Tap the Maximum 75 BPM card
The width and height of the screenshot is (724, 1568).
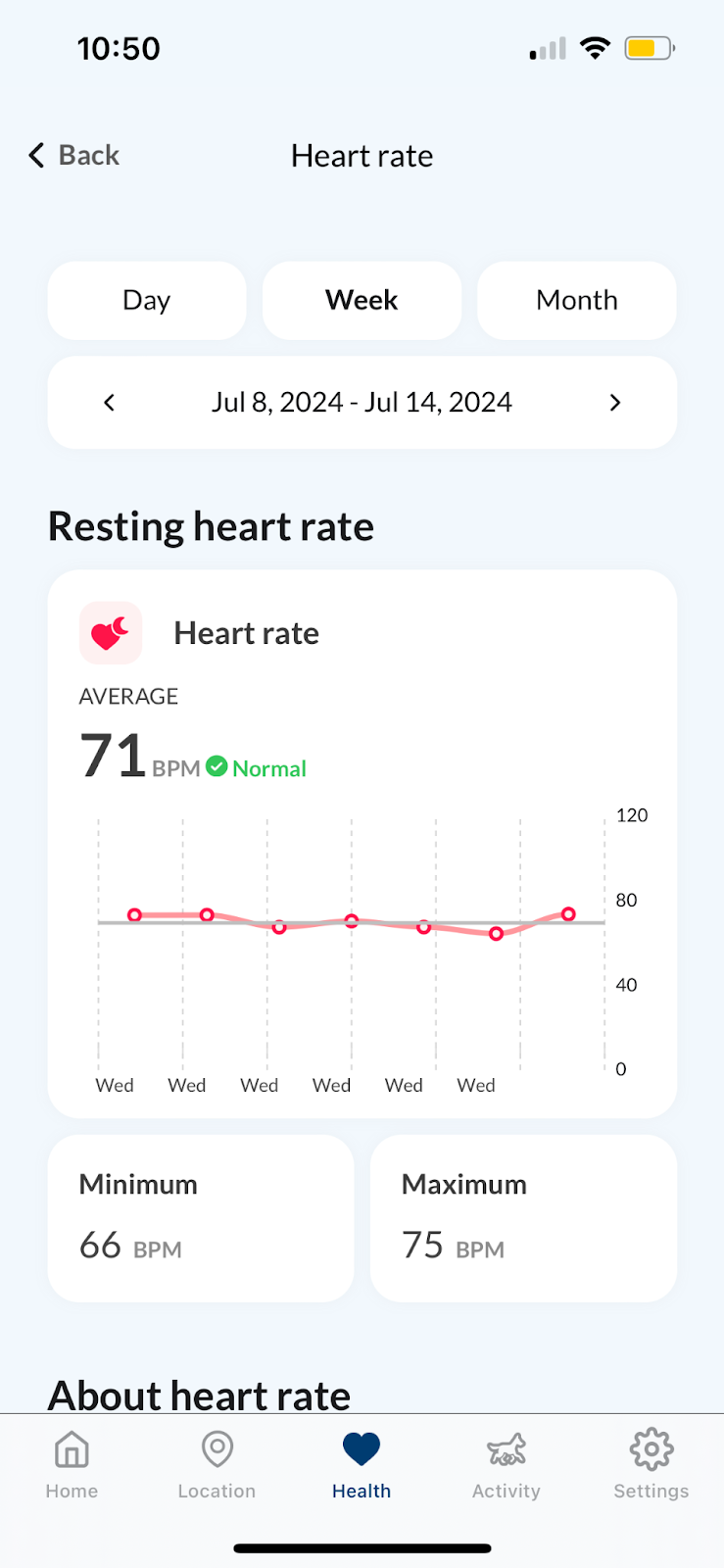pyautogui.click(x=523, y=1218)
